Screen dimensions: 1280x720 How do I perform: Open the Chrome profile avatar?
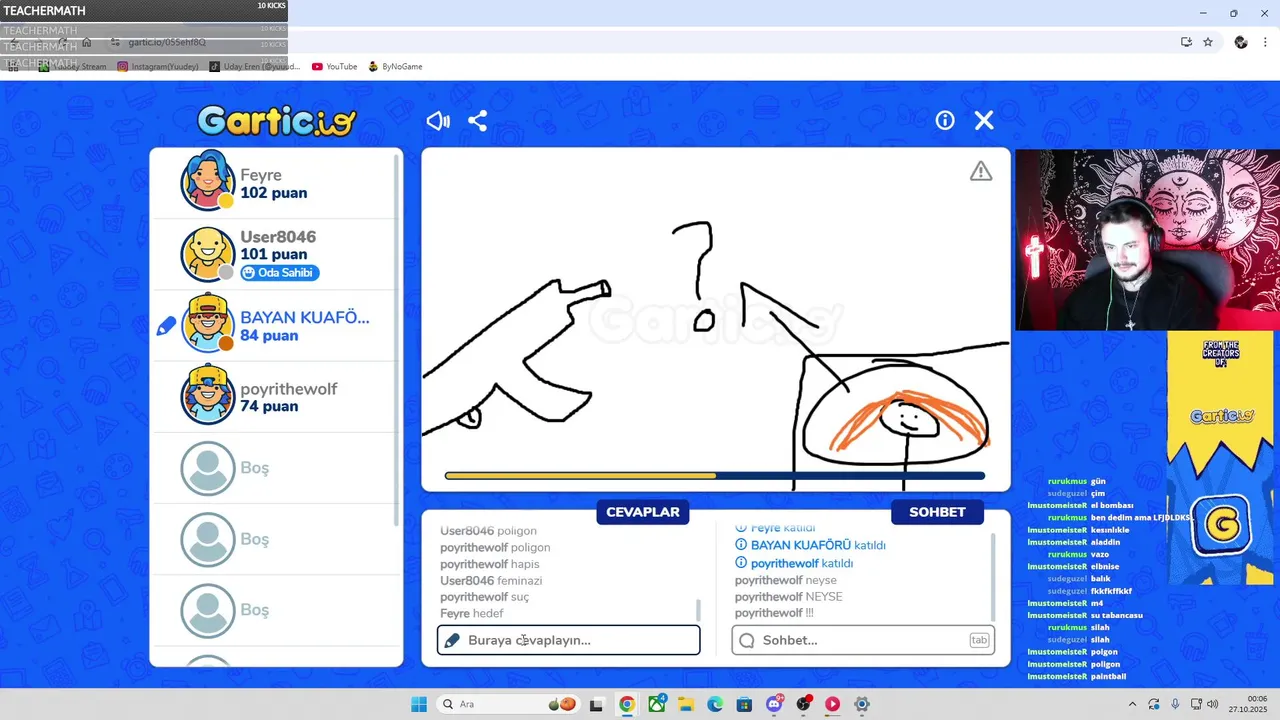[1241, 42]
